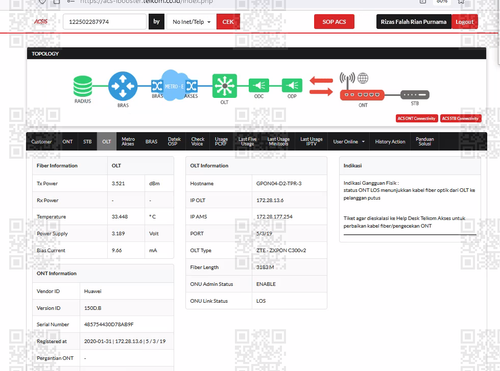Click the Hostname value GPON04-D2-TPR-3
Viewport: 500px width, 371px height.
pyautogui.click(x=279, y=184)
